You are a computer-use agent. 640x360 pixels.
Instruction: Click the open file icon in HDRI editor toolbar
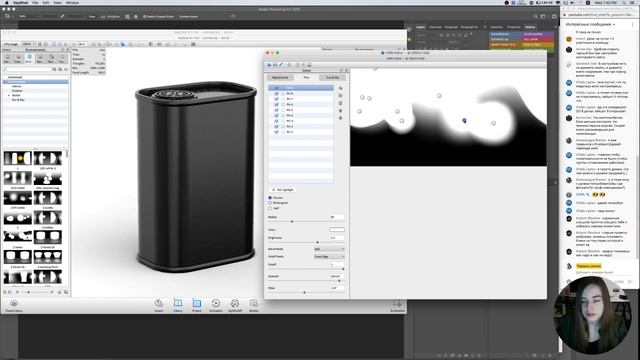click(x=269, y=65)
